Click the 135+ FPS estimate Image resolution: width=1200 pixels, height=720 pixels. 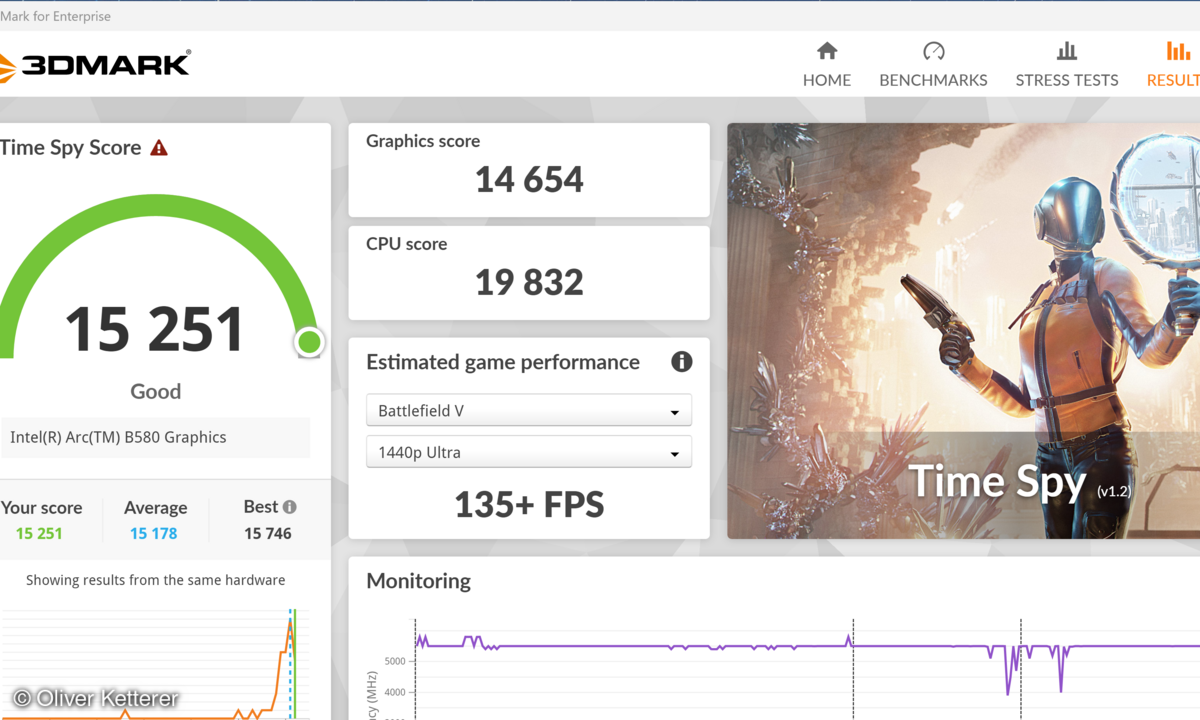click(x=529, y=504)
